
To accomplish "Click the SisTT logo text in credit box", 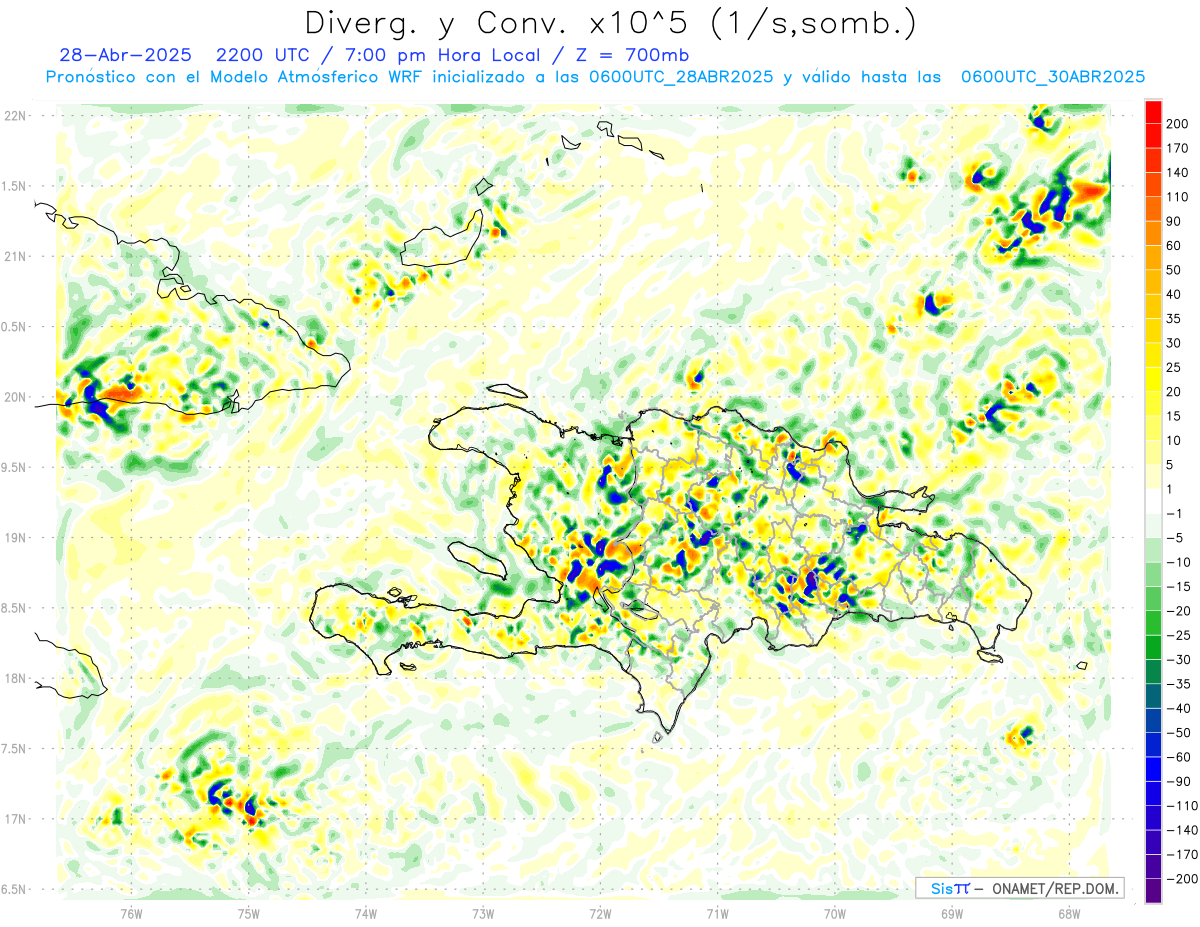I will point(949,888).
